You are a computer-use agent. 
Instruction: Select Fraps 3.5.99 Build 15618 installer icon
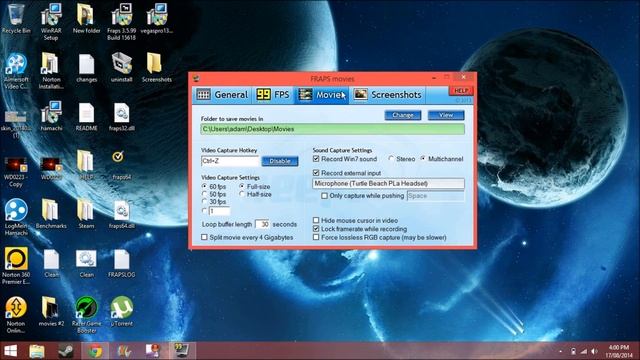click(121, 21)
